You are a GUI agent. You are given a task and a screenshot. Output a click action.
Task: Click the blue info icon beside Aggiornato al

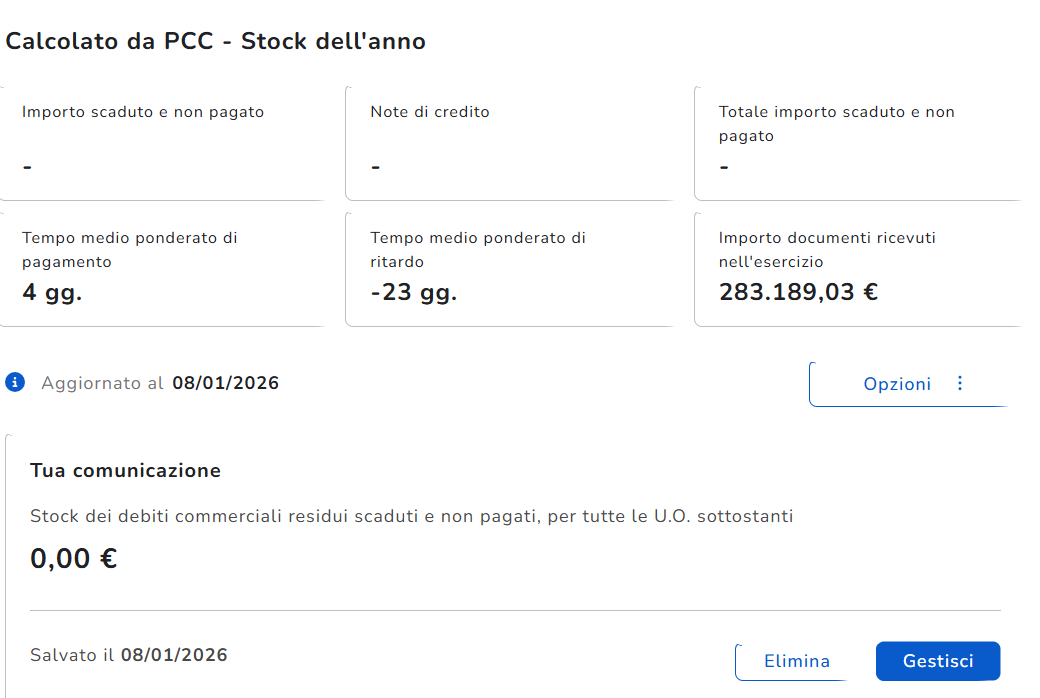[14, 383]
